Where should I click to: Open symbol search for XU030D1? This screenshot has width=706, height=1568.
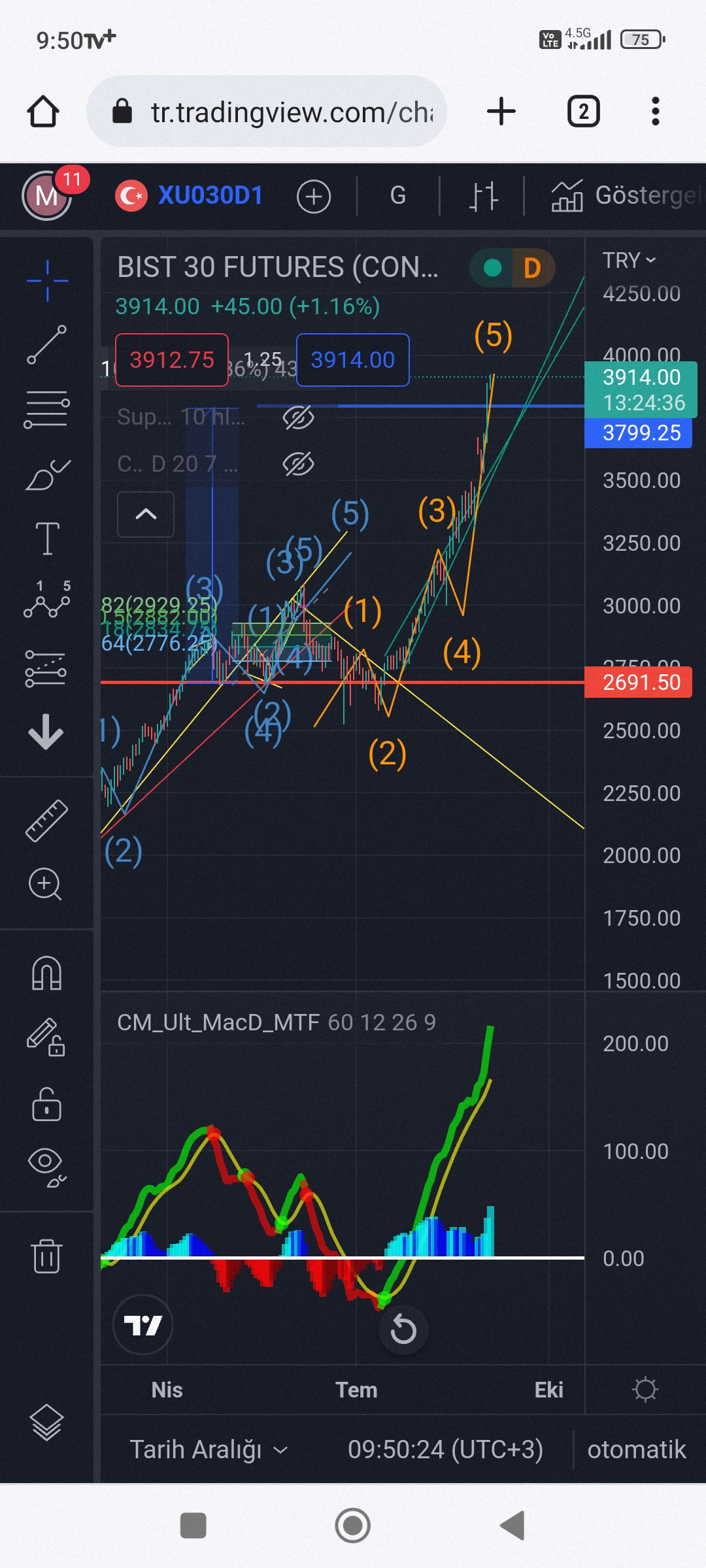[190, 195]
